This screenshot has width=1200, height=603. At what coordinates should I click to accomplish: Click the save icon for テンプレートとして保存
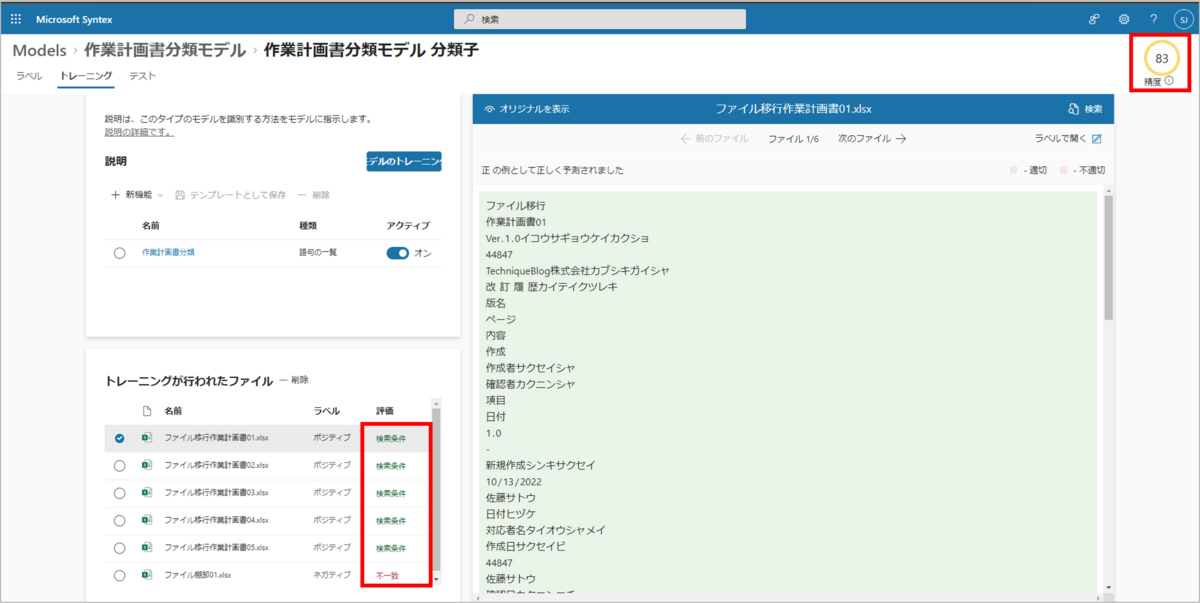180,195
